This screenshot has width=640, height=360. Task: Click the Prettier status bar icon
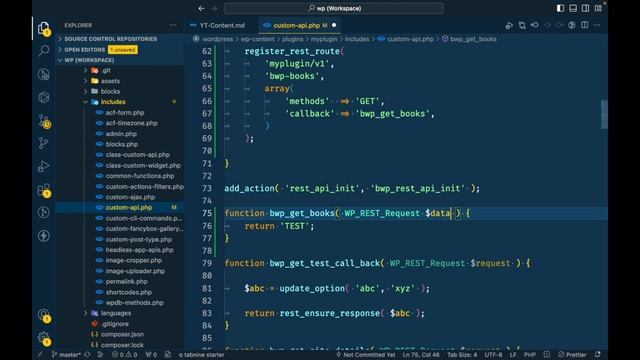coord(573,355)
